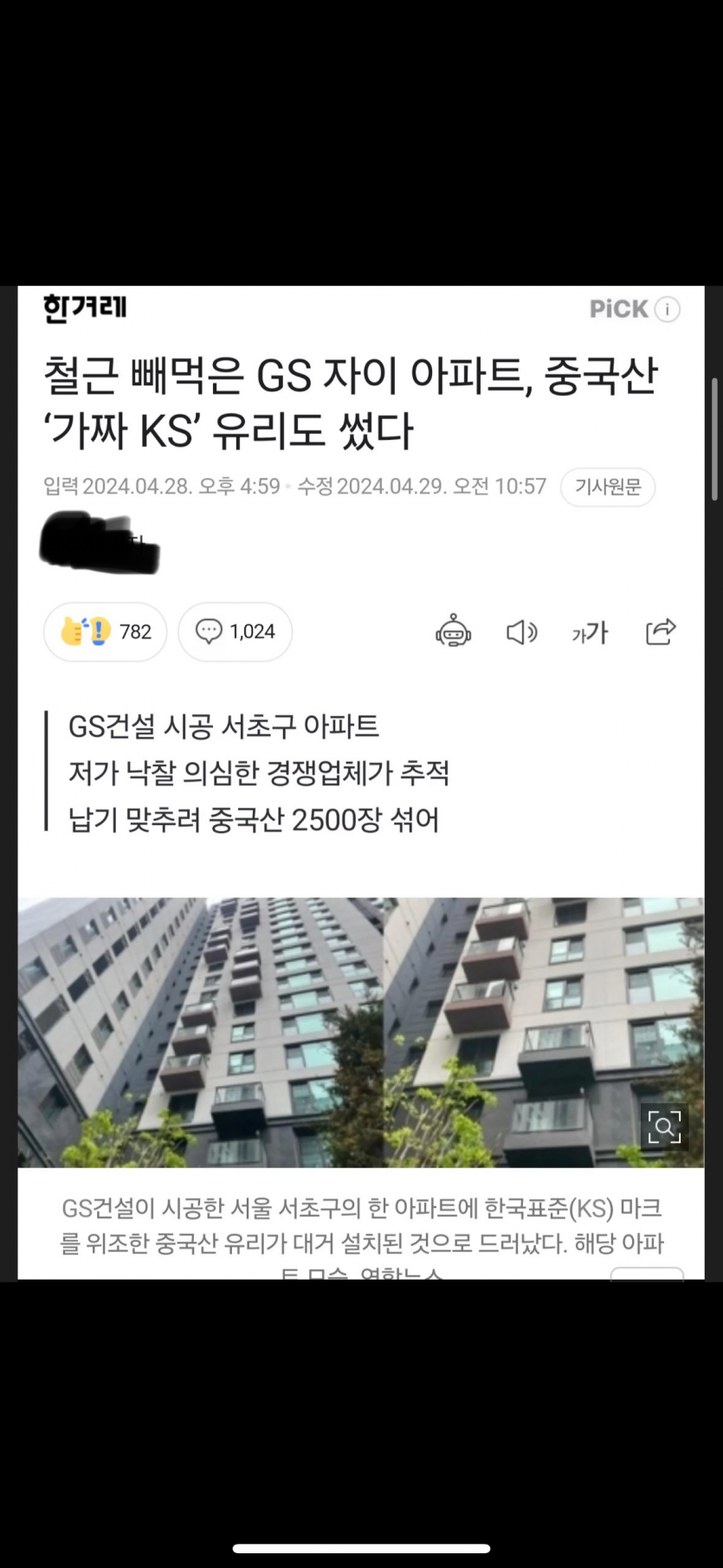Tap the blacked-out reporter name
Viewport: 723px width, 1568px height.
100,543
